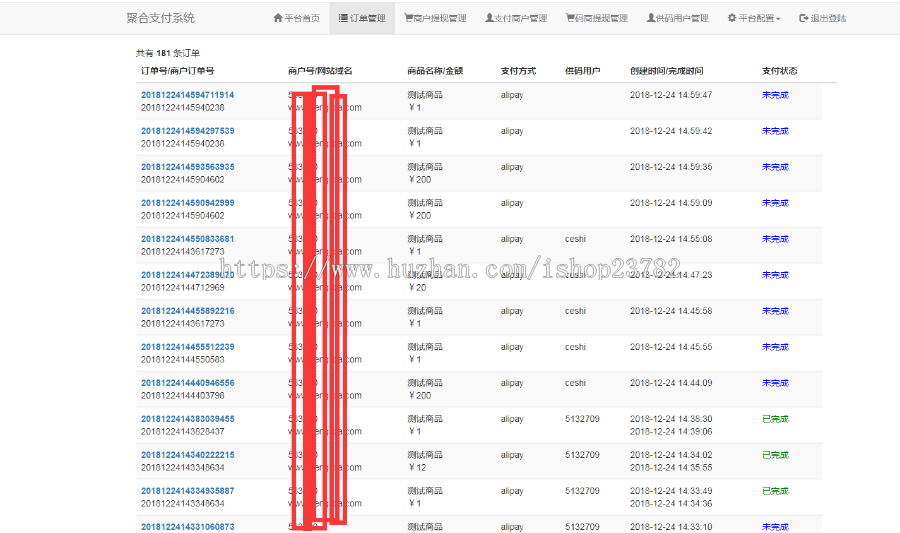
Task: Click the ¥12 amount cell
Action: 417,468
